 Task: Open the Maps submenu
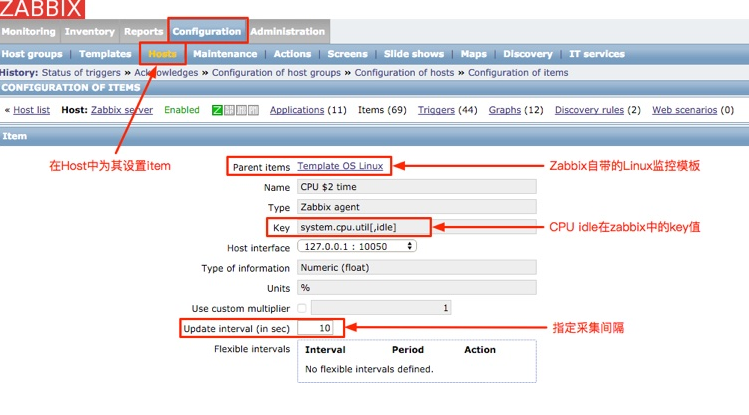click(473, 54)
